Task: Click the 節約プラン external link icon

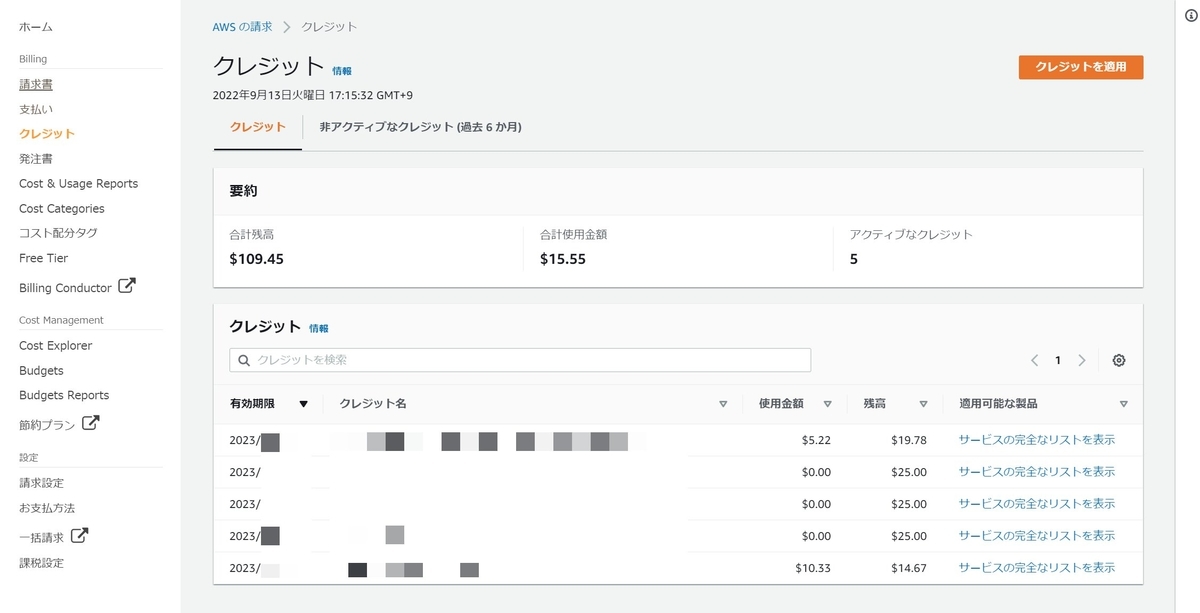Action: [90, 423]
